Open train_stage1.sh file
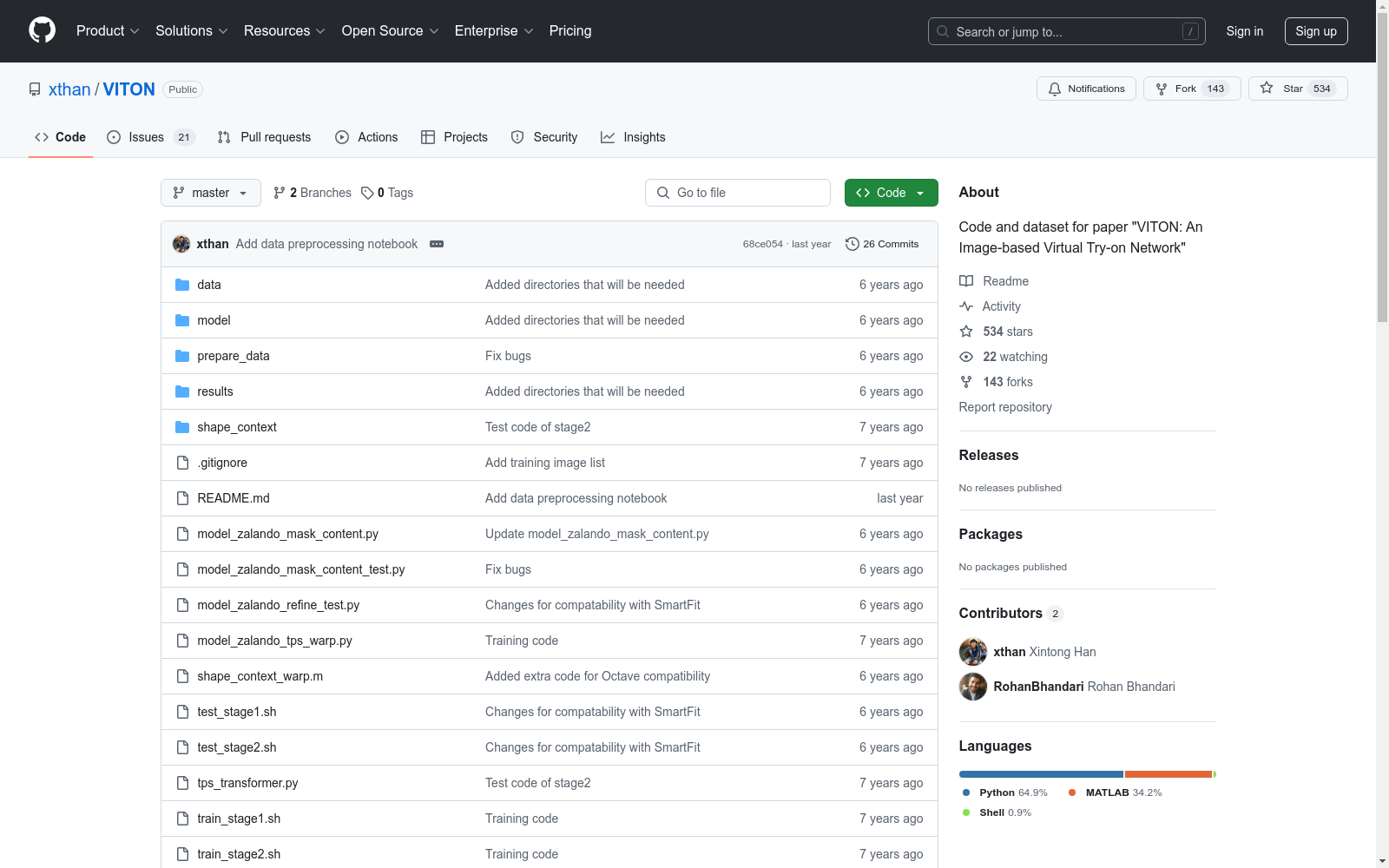This screenshot has width=1389, height=868. (239, 819)
